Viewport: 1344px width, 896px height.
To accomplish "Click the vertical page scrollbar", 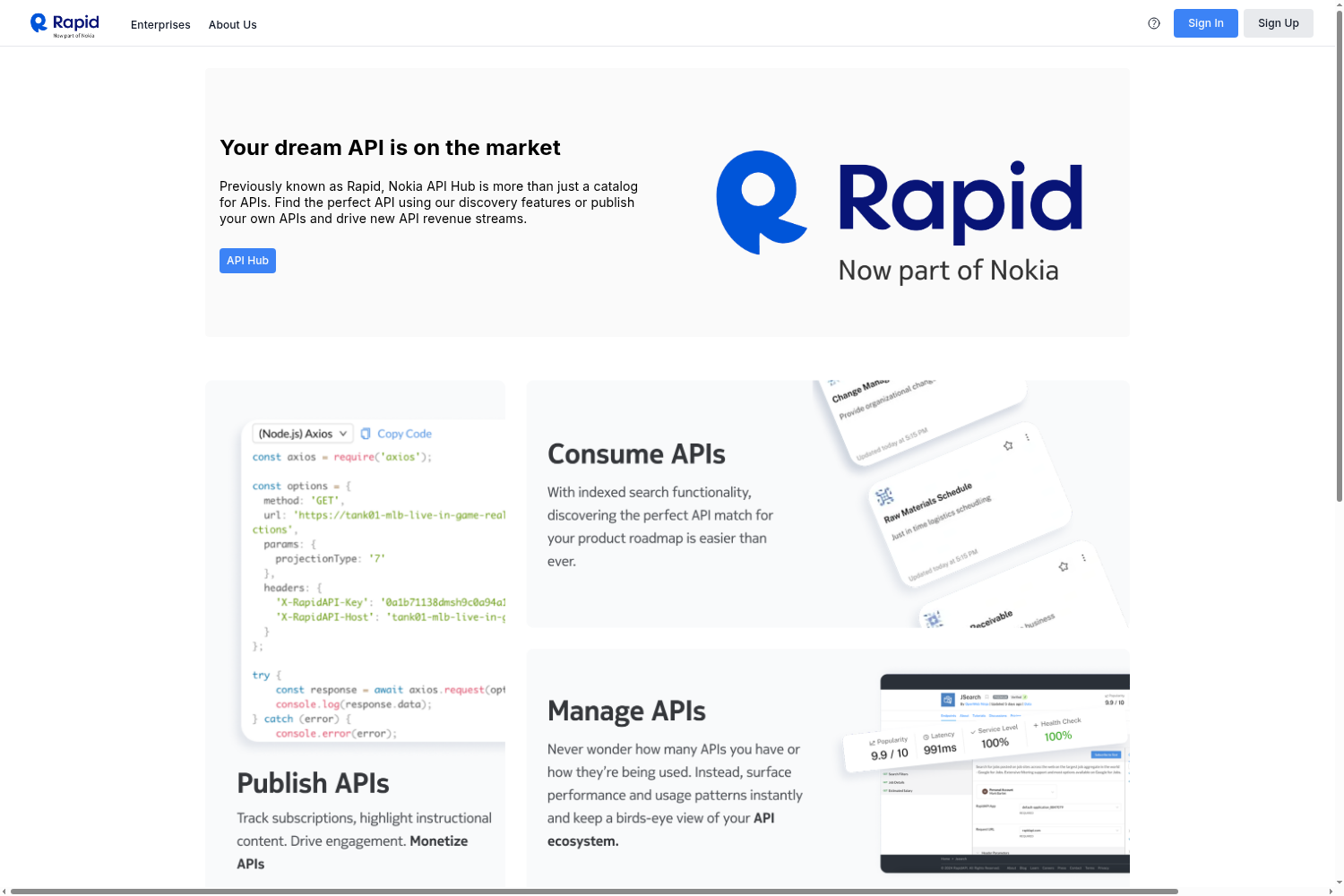I will click(x=1340, y=255).
